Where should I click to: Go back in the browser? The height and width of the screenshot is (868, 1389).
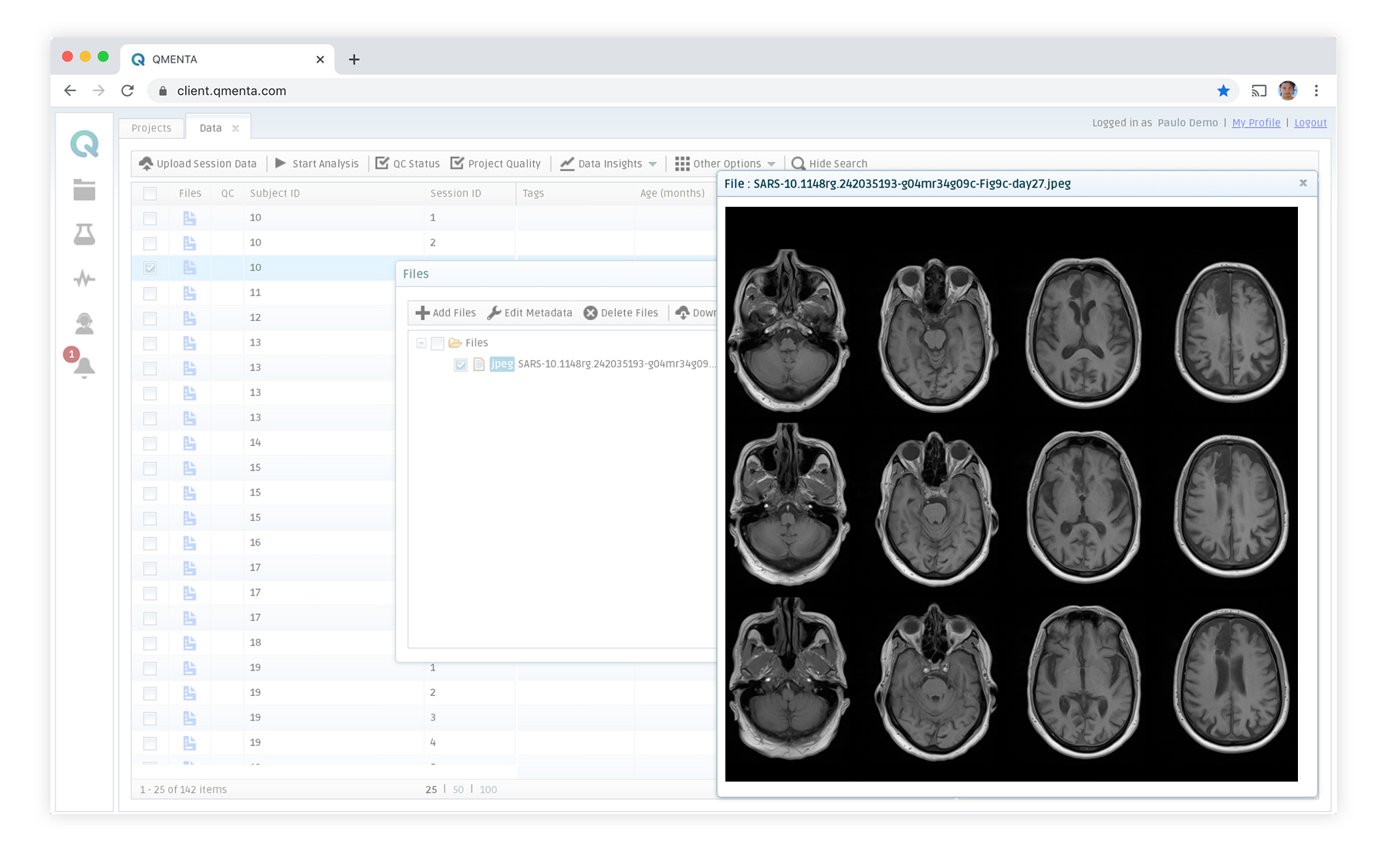pyautogui.click(x=70, y=90)
